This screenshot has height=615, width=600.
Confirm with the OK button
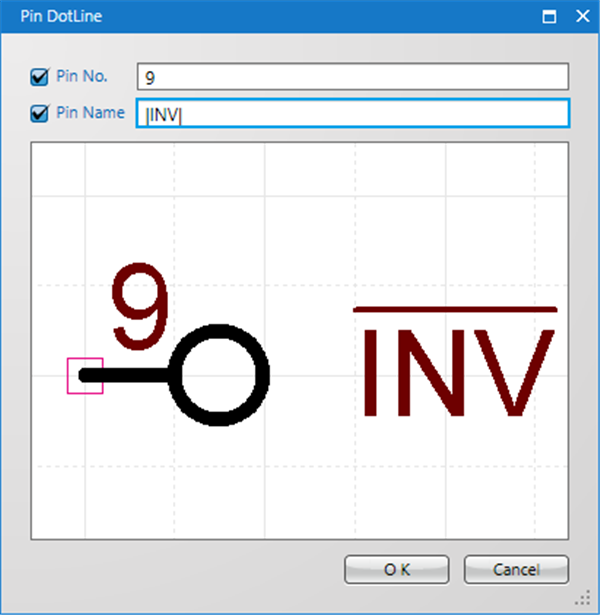396,569
